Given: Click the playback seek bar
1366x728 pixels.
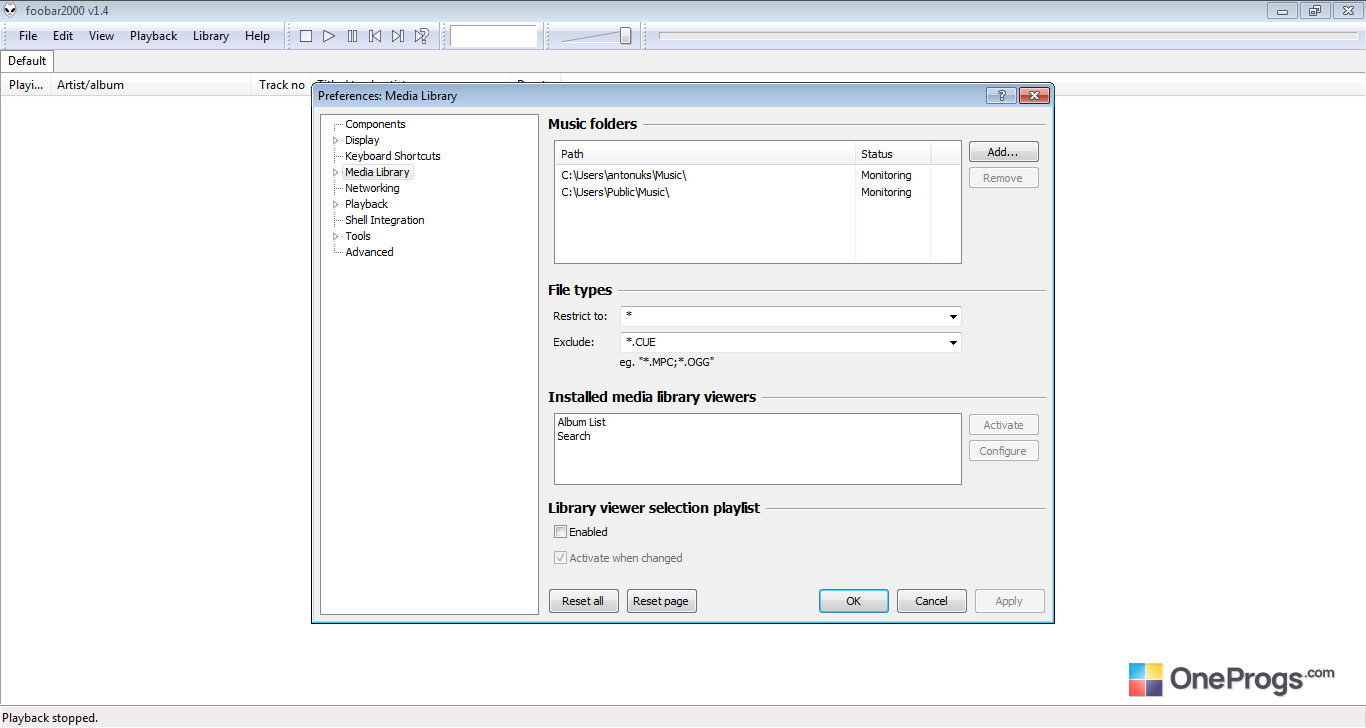Looking at the screenshot, I should tap(1008, 36).
